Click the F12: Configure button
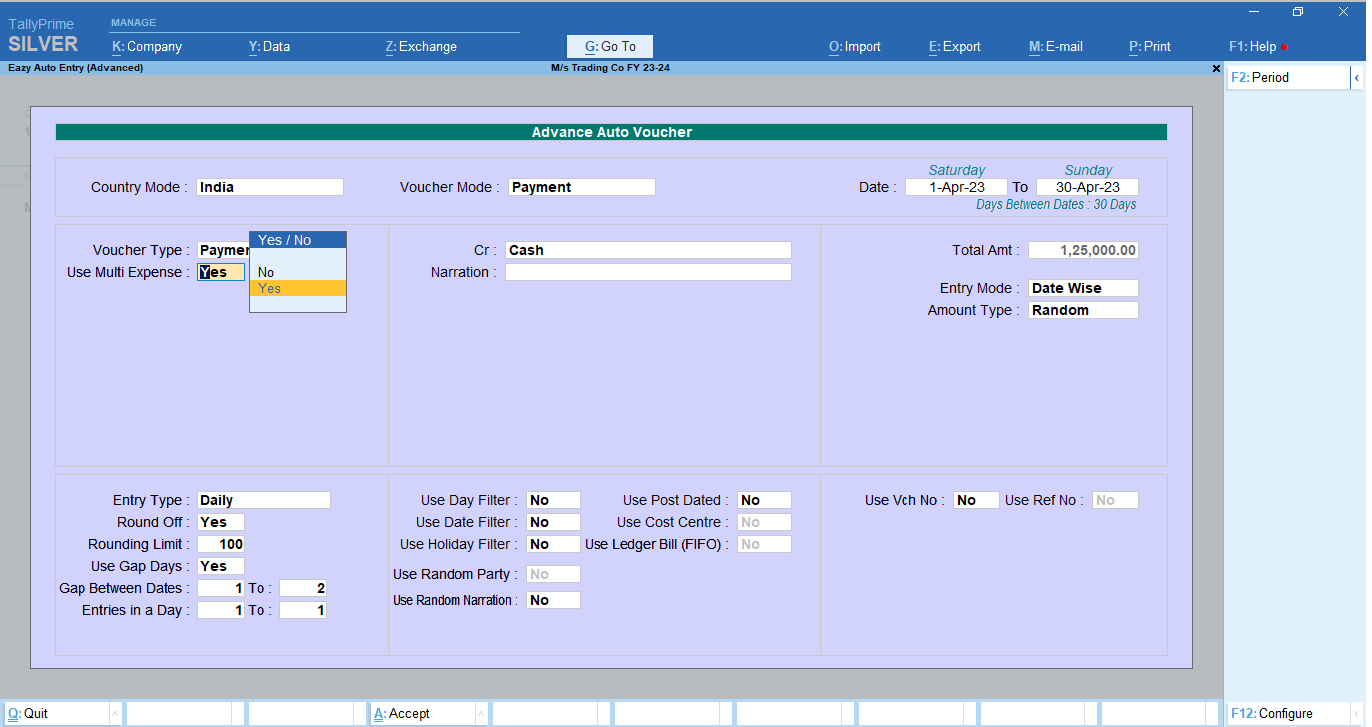The width and height of the screenshot is (1372, 727). point(1290,714)
